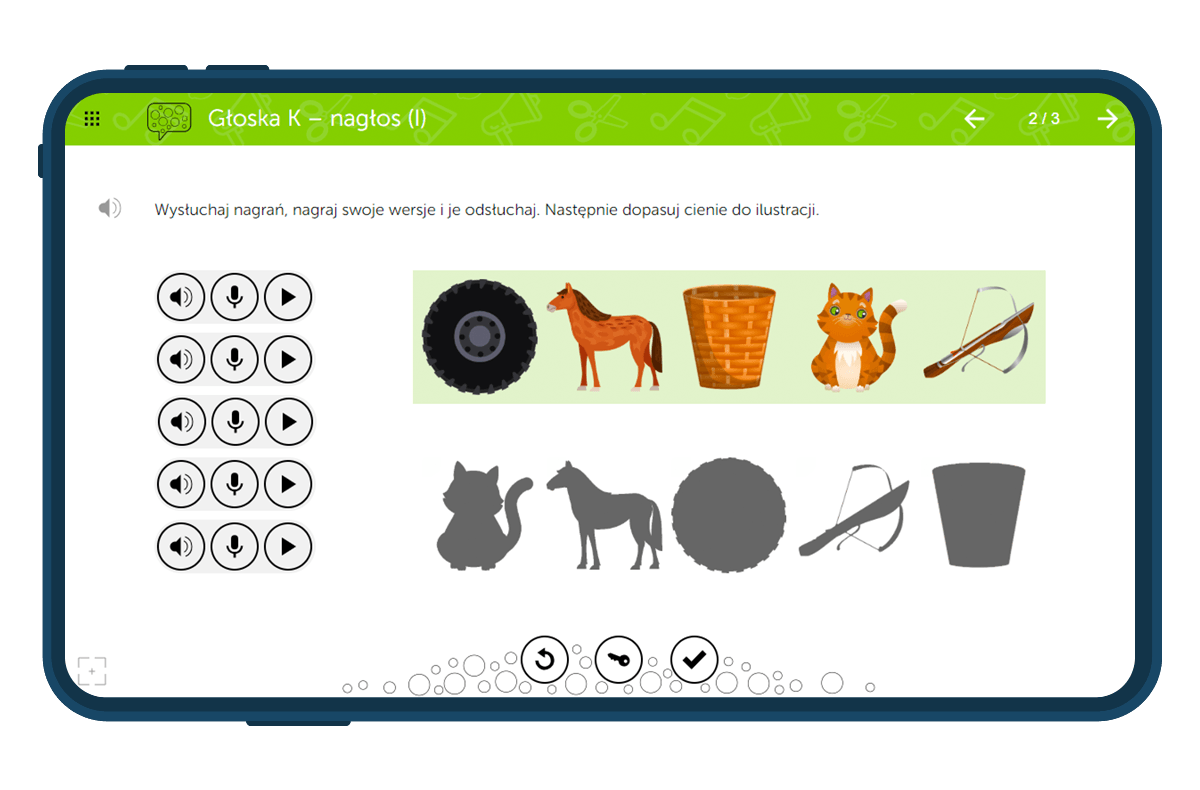Record your voice in the first row
Image resolution: width=1200 pixels, height=790 pixels.
[x=235, y=297]
